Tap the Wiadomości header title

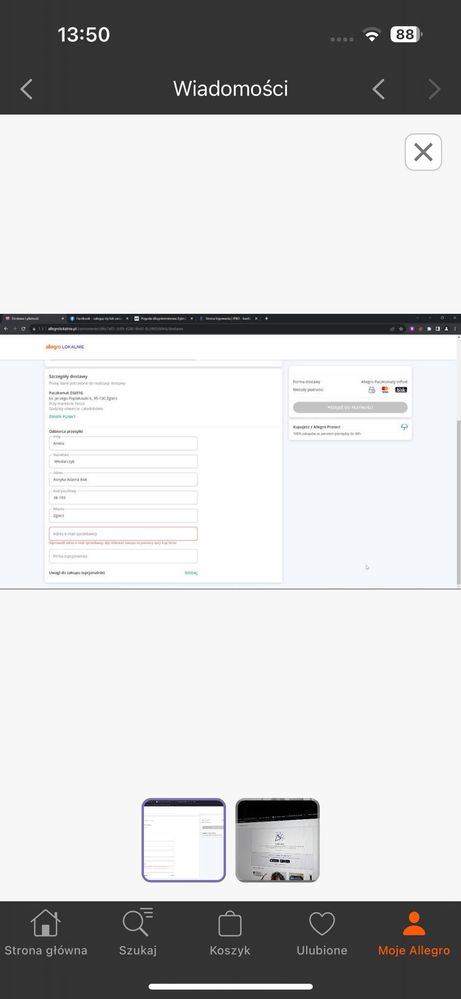(230, 89)
